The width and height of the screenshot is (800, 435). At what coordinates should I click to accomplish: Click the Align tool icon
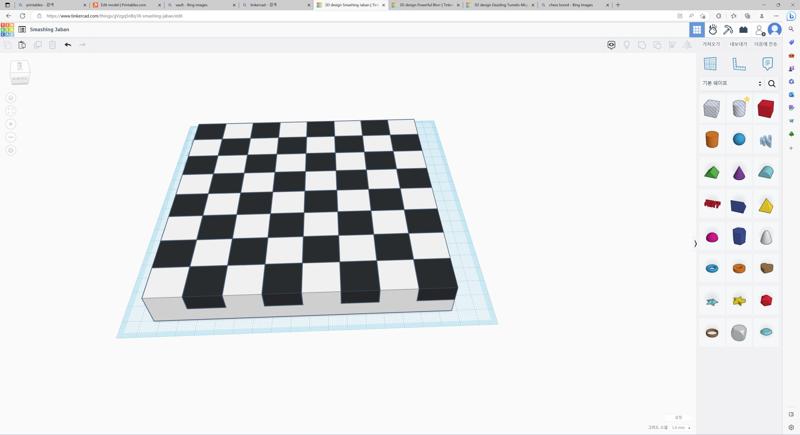coord(672,45)
